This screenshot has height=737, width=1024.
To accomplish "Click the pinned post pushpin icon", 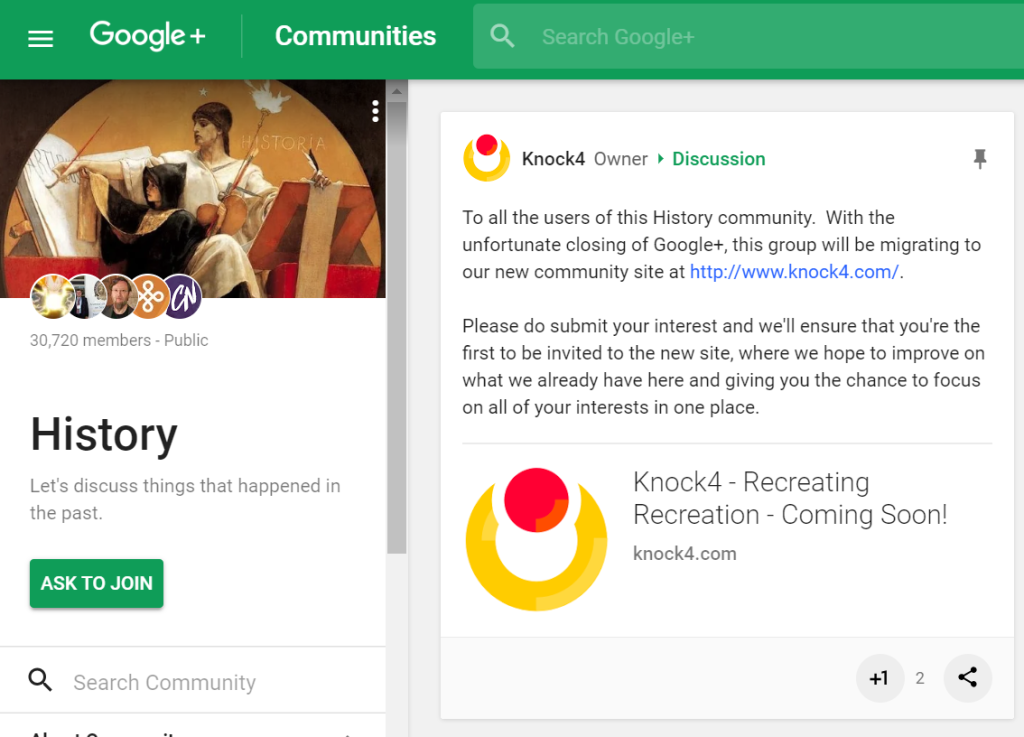I will click(x=980, y=159).
